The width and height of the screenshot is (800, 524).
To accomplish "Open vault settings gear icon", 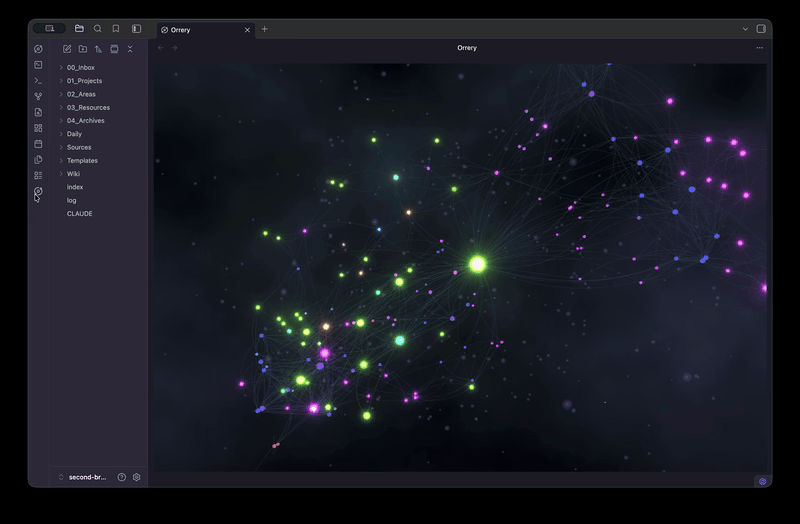I will 136,477.
